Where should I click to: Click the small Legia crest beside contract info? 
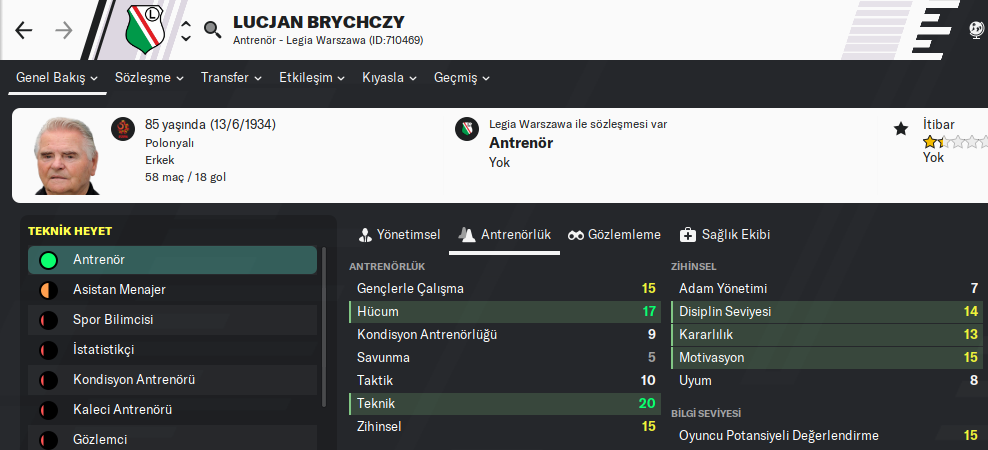pos(467,129)
